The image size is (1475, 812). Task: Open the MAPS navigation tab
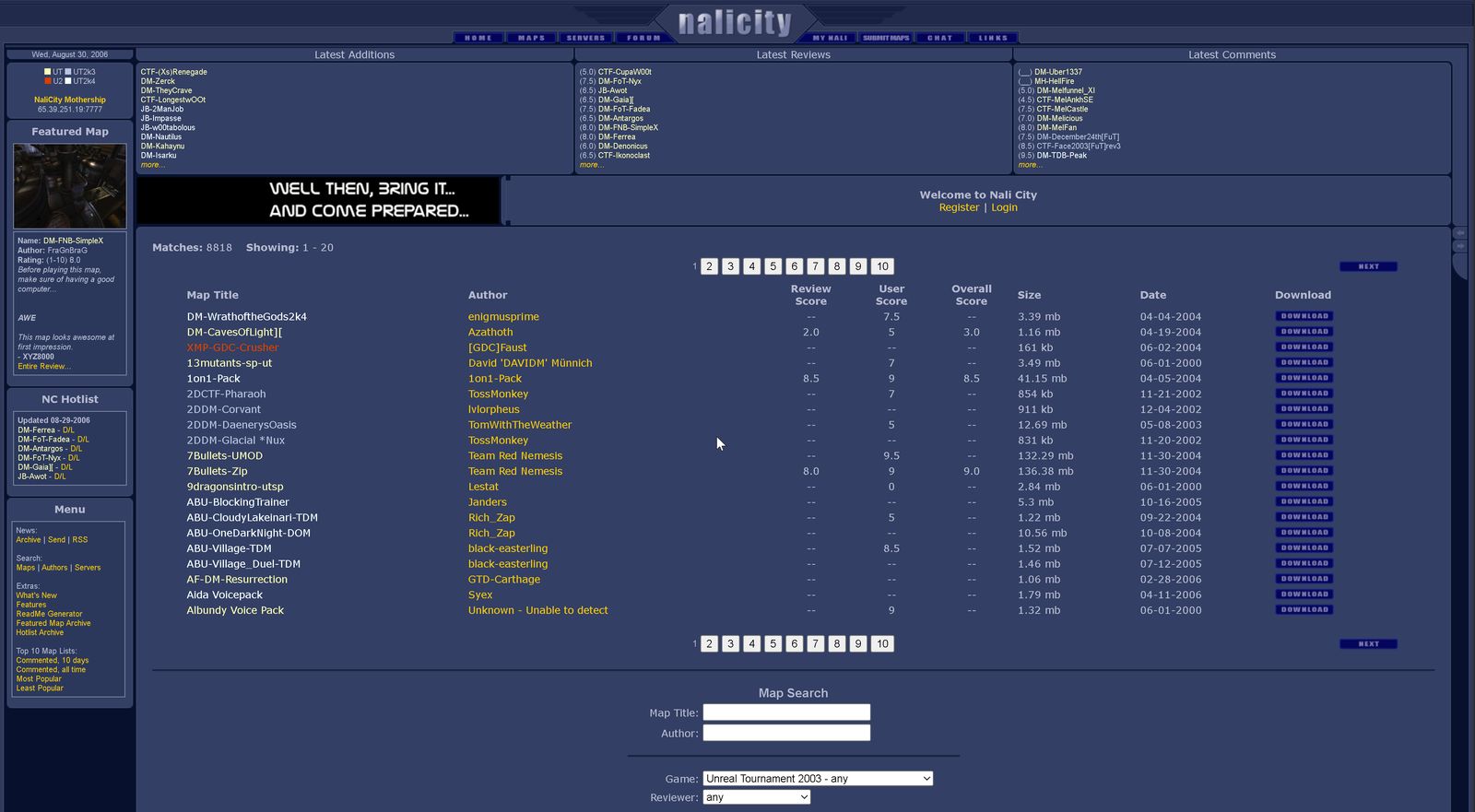point(531,38)
